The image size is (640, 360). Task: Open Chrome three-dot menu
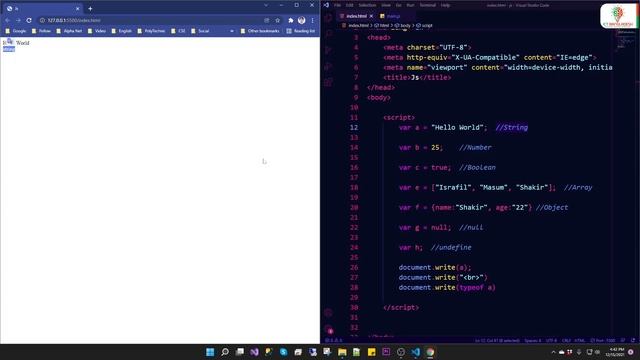pyautogui.click(x=312, y=20)
